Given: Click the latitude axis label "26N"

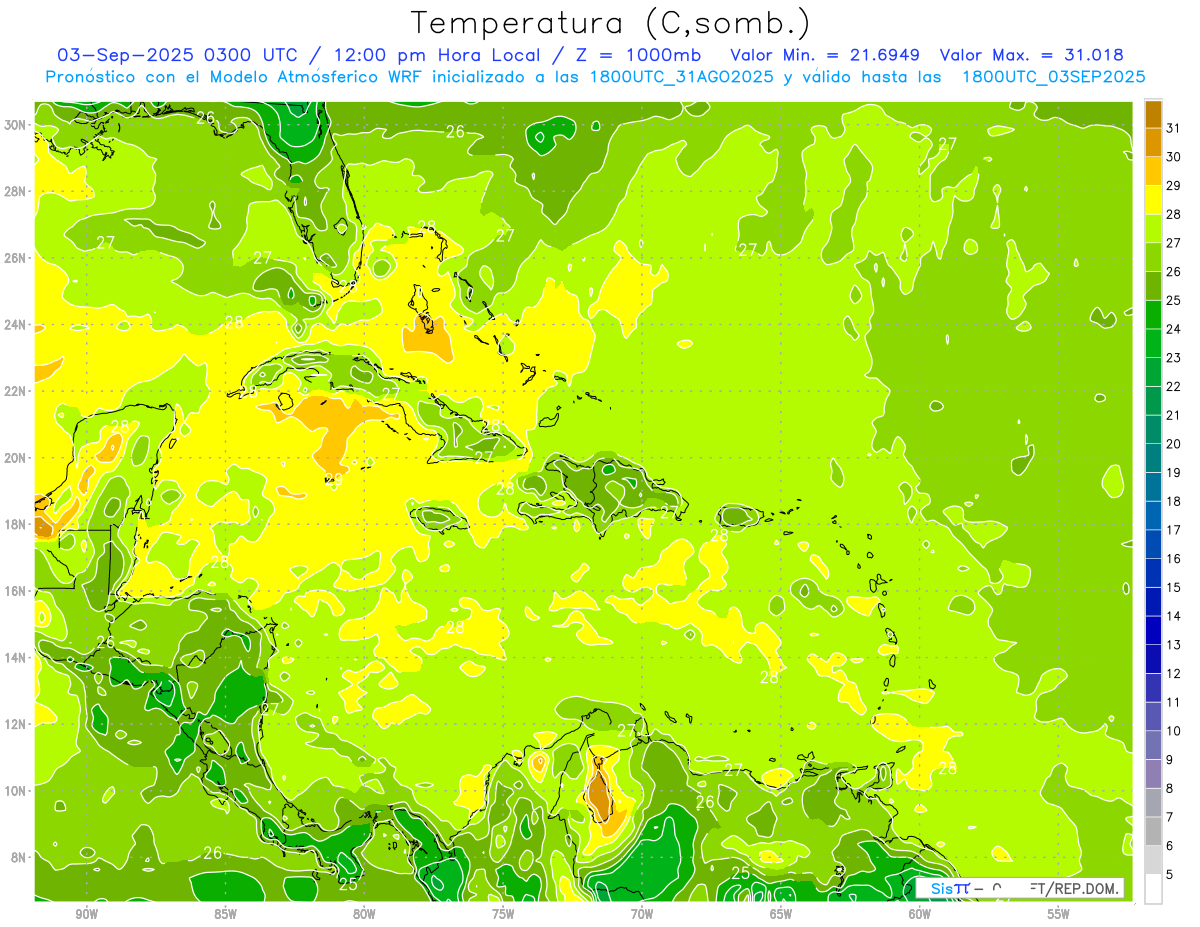Looking at the screenshot, I should [15, 258].
